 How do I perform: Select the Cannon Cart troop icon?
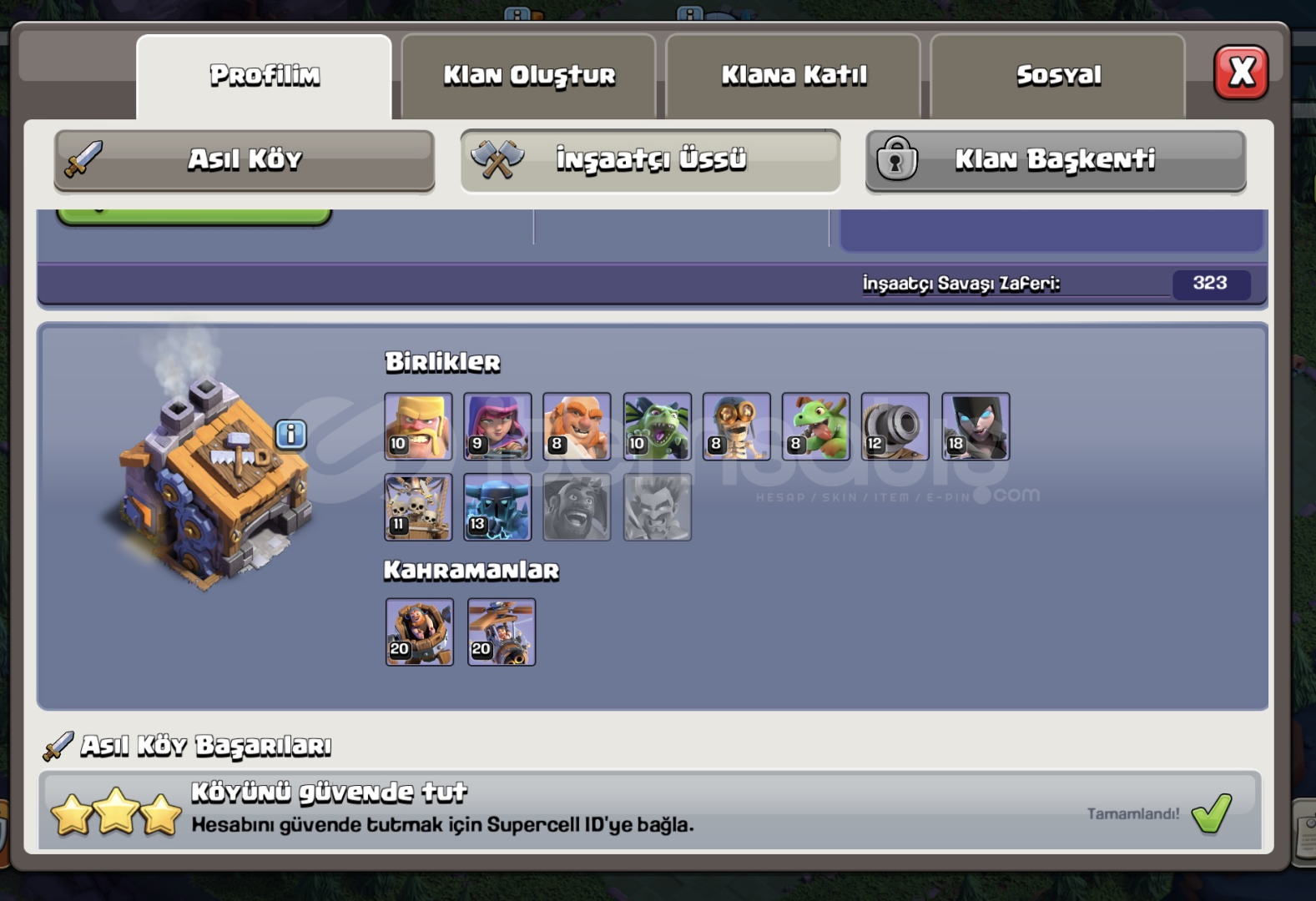point(895,426)
